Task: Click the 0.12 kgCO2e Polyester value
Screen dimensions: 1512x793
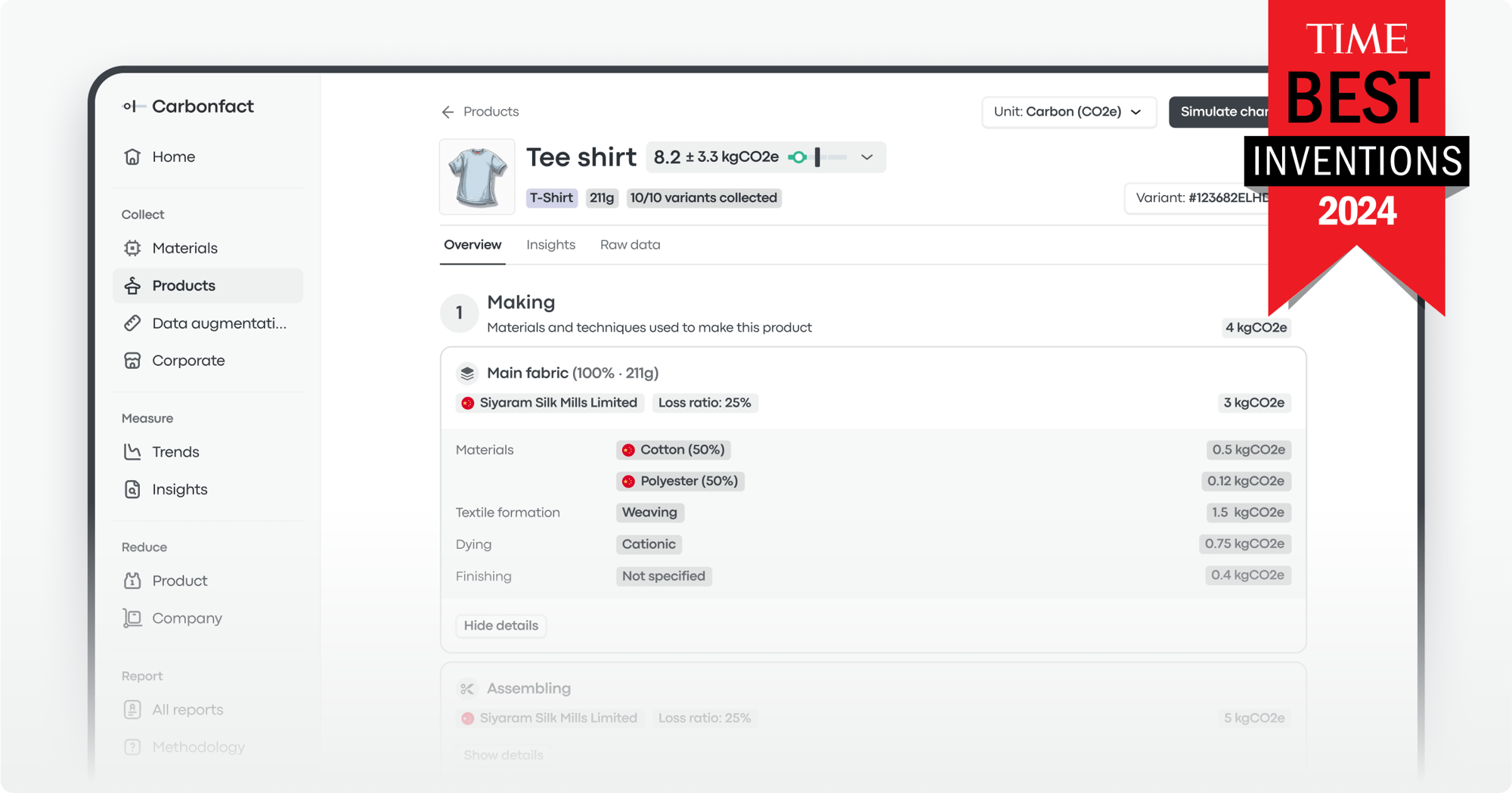Action: pos(1246,482)
